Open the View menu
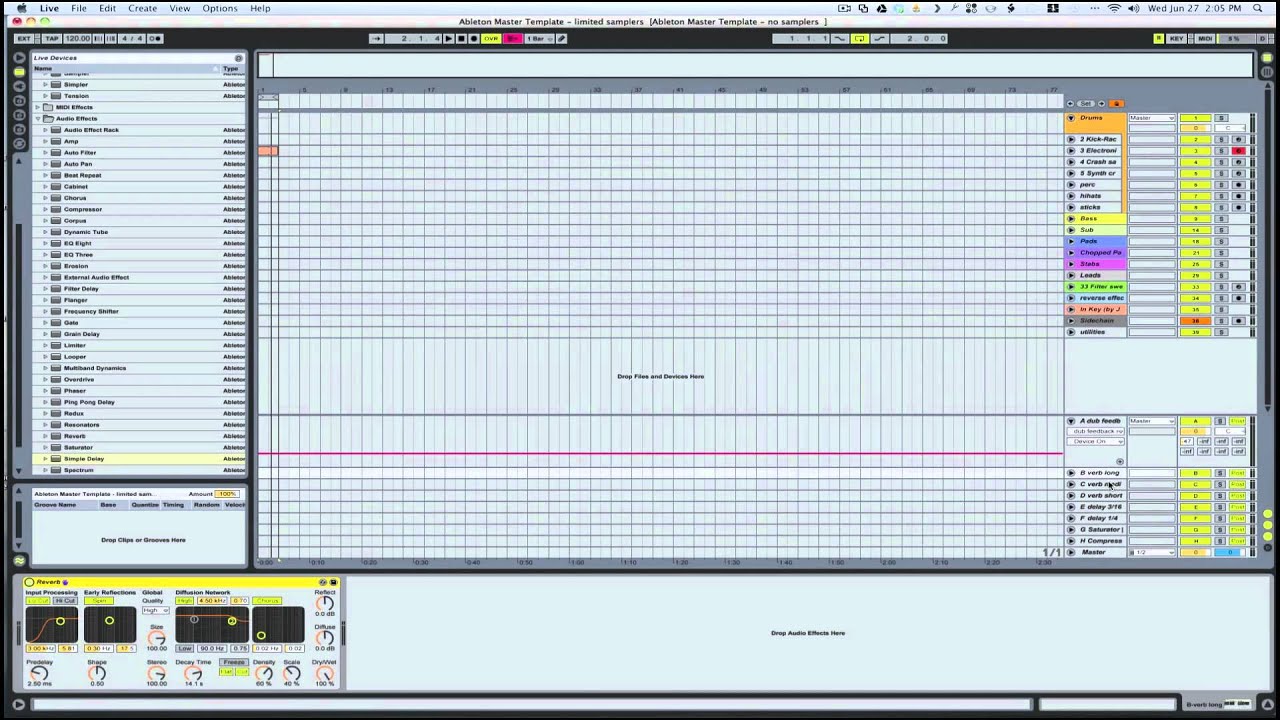Viewport: 1280px width, 720px height. (180, 8)
